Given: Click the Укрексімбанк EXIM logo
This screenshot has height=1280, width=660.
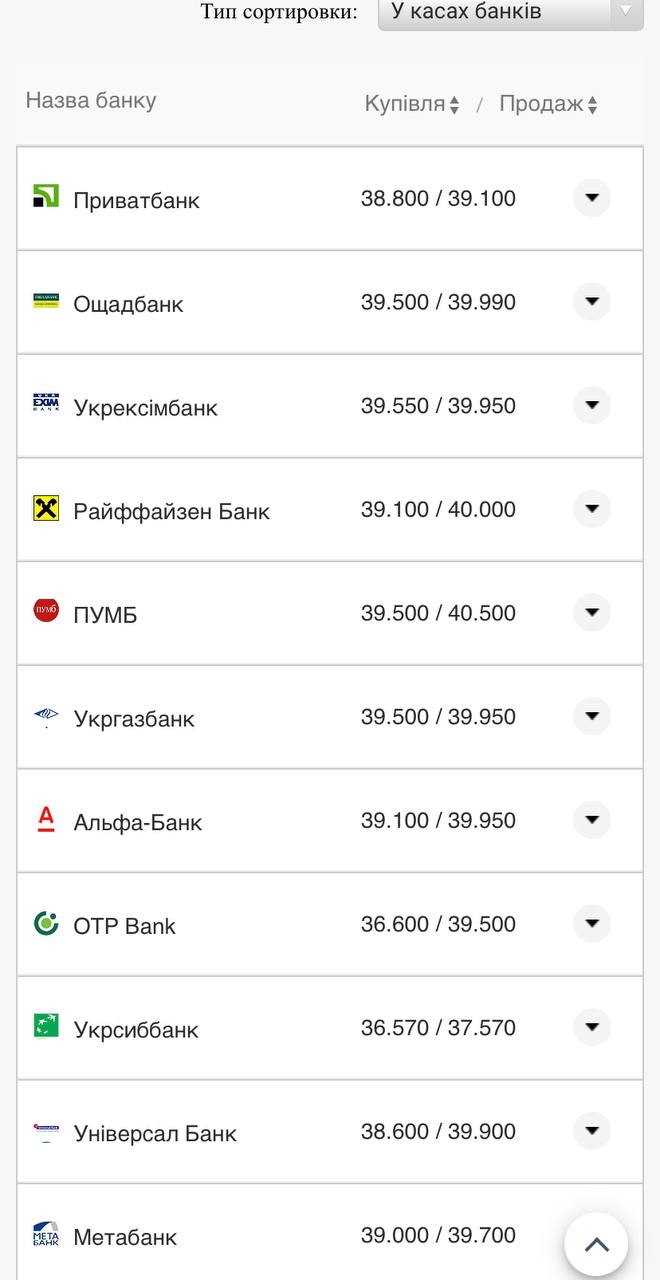Looking at the screenshot, I should [46, 404].
